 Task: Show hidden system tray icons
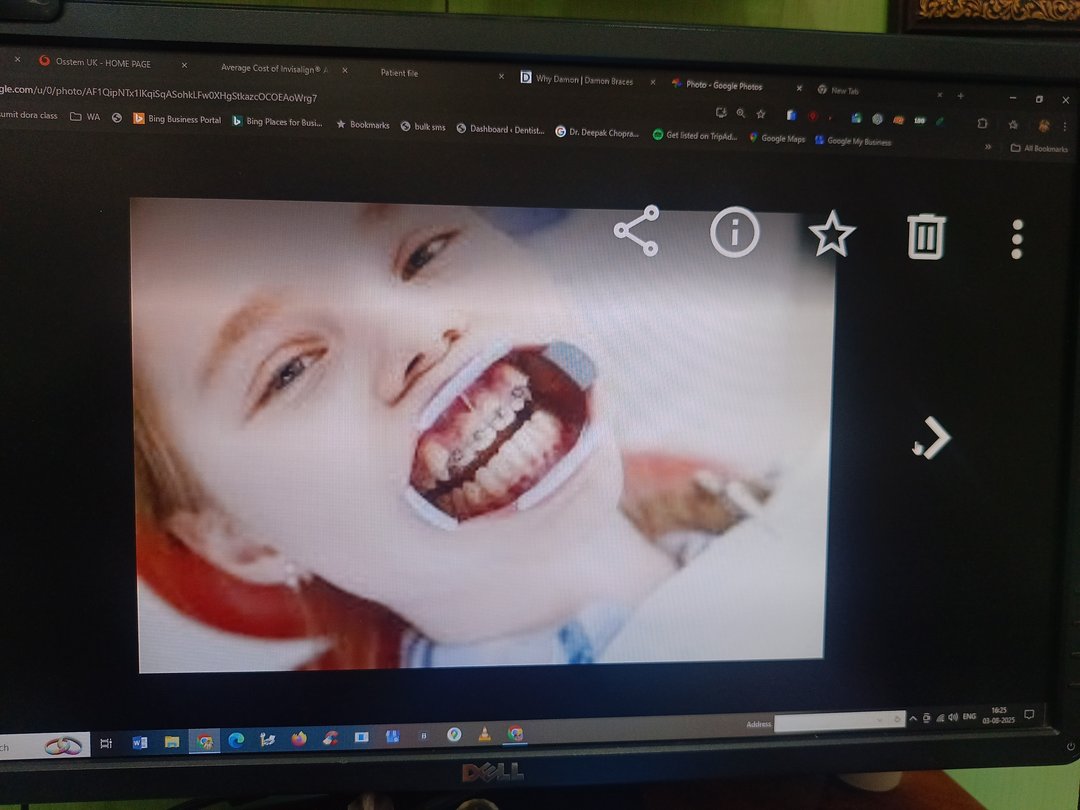pyautogui.click(x=913, y=718)
